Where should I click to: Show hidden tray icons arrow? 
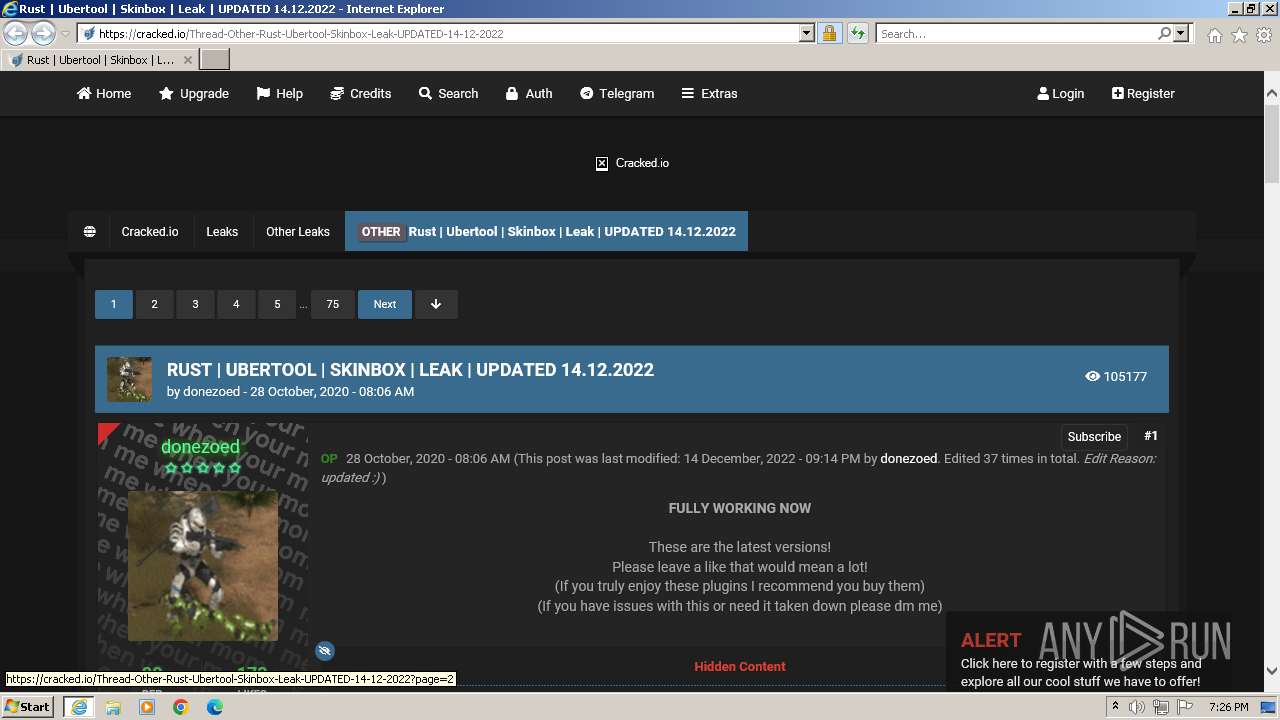point(1115,707)
